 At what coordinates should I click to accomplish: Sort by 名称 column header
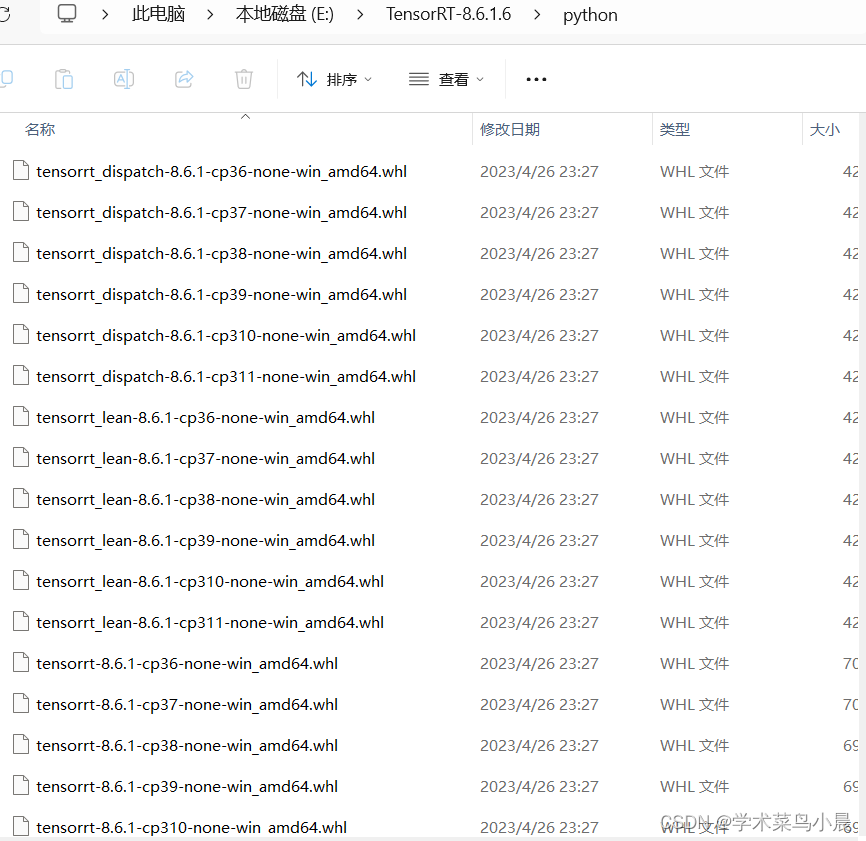pyautogui.click(x=40, y=129)
